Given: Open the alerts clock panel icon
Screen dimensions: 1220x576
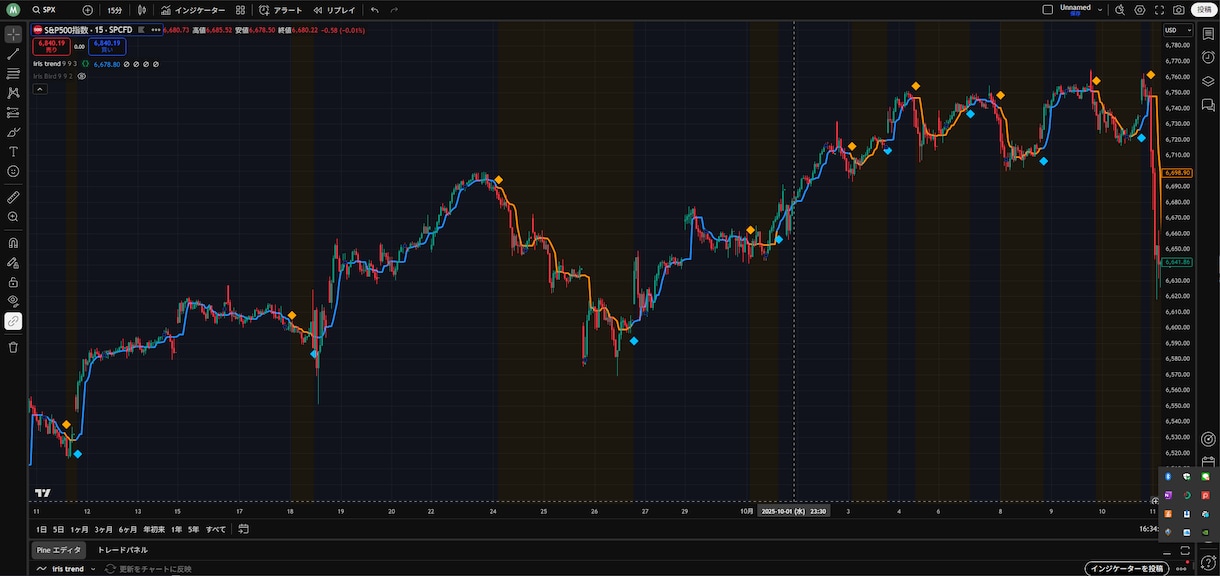Looking at the screenshot, I should coord(1208,57).
